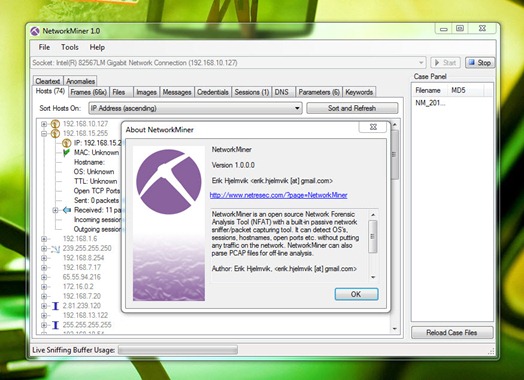Image resolution: width=524 pixels, height=380 pixels.
Task: Select the Open TCP Ports tree row
Action: tap(97, 191)
